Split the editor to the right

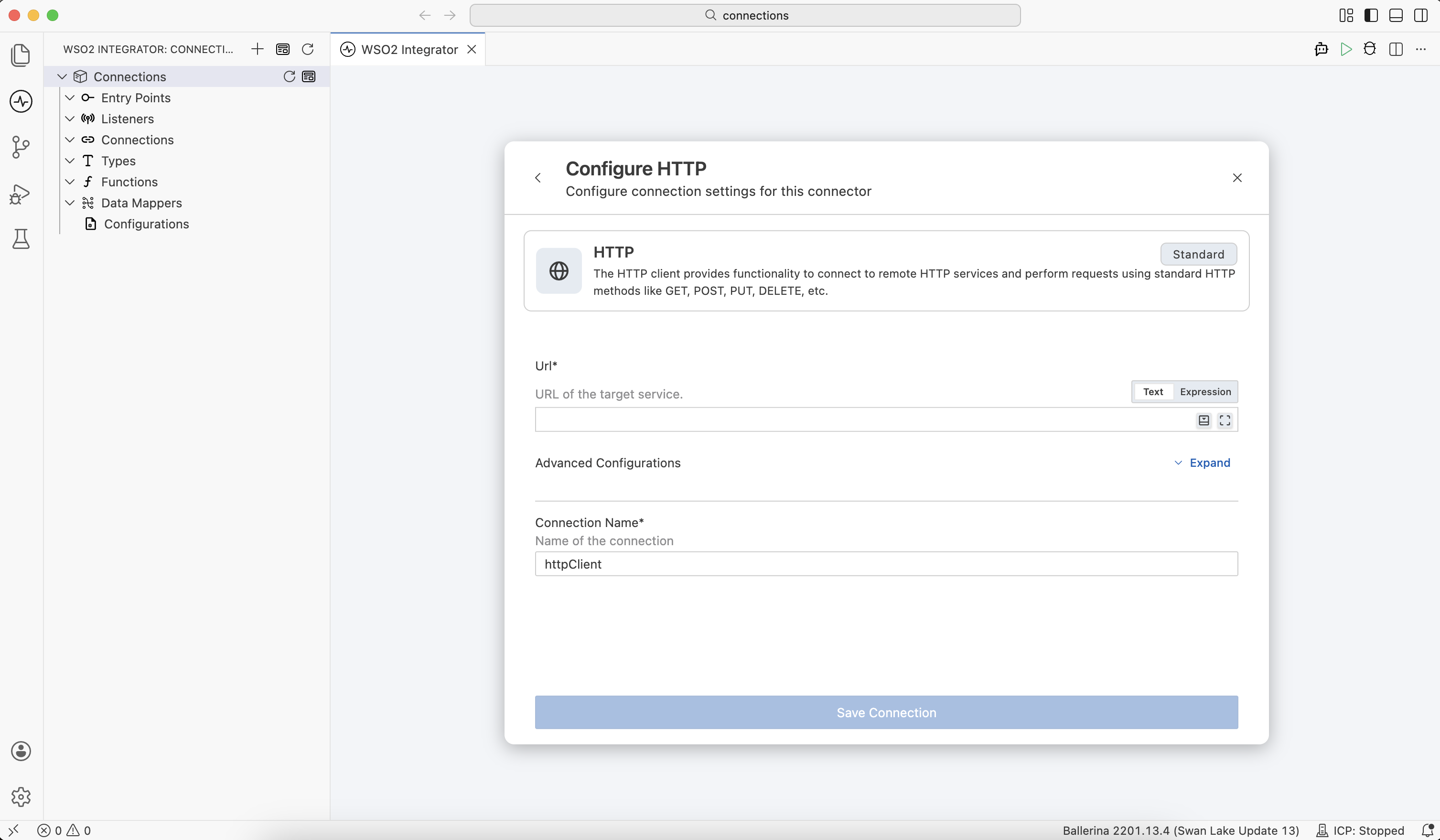(x=1396, y=49)
